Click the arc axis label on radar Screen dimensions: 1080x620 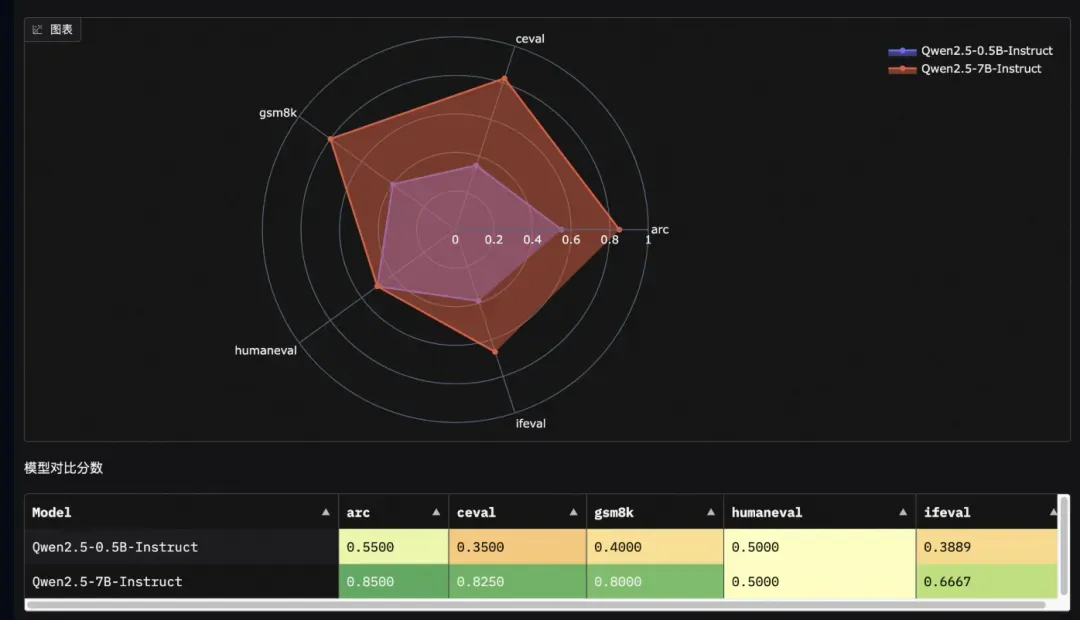coord(660,229)
